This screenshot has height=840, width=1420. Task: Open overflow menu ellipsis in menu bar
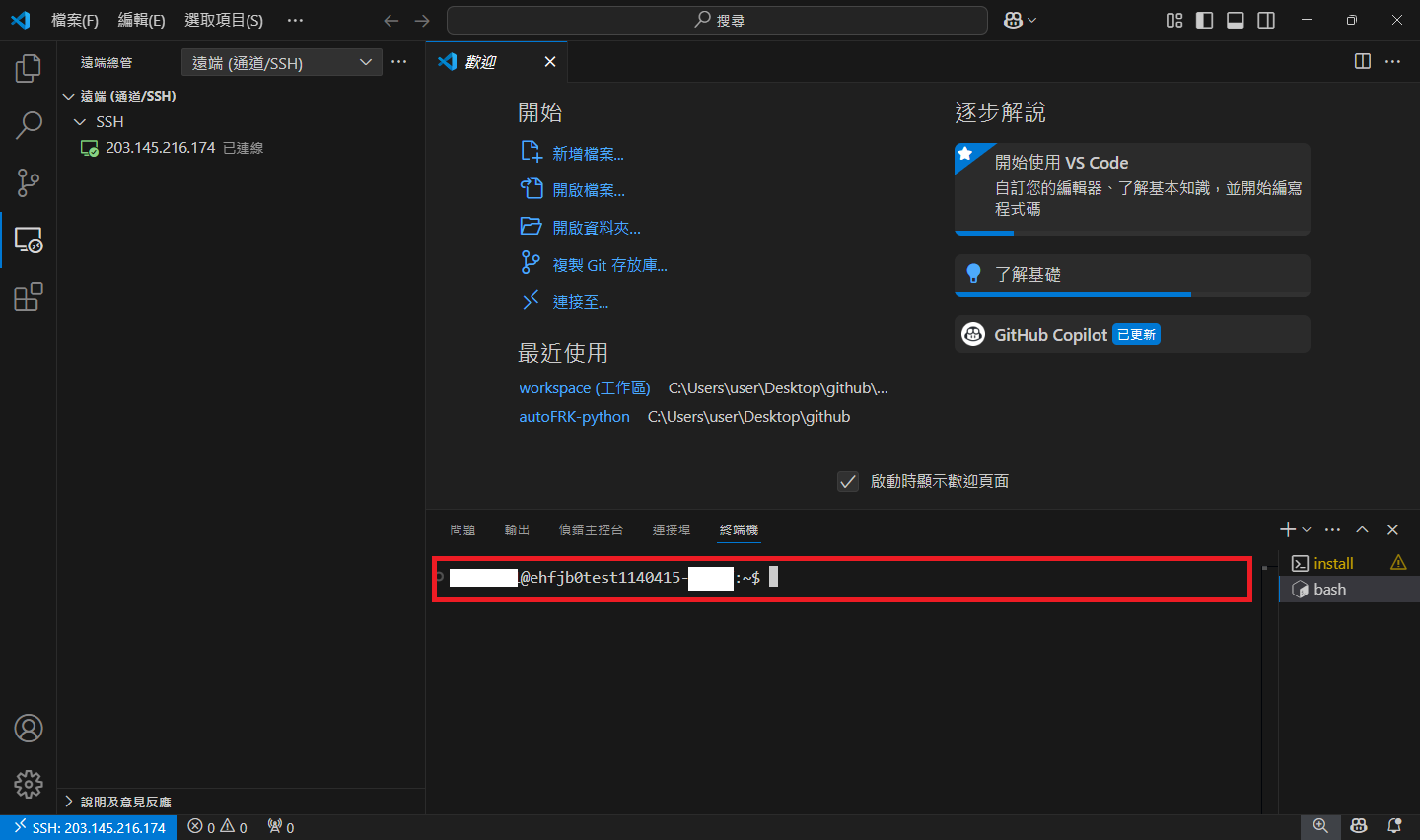pos(295,20)
